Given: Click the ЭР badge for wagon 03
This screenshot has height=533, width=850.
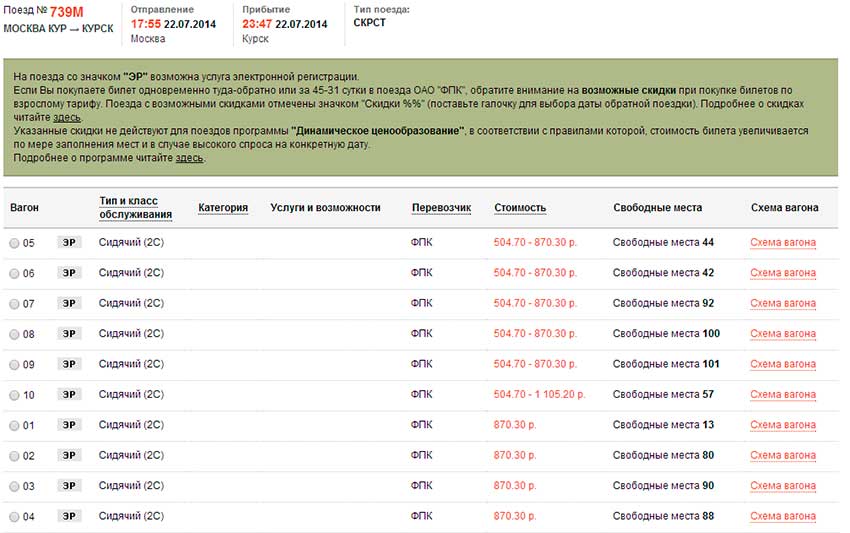Looking at the screenshot, I should click(x=69, y=485).
